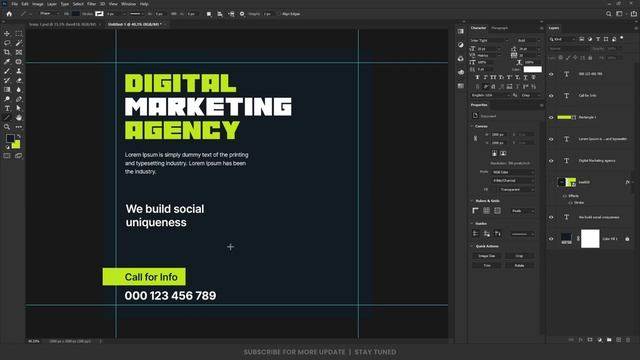Switch to the Paragraph tab
This screenshot has width=640, height=360.
point(500,28)
